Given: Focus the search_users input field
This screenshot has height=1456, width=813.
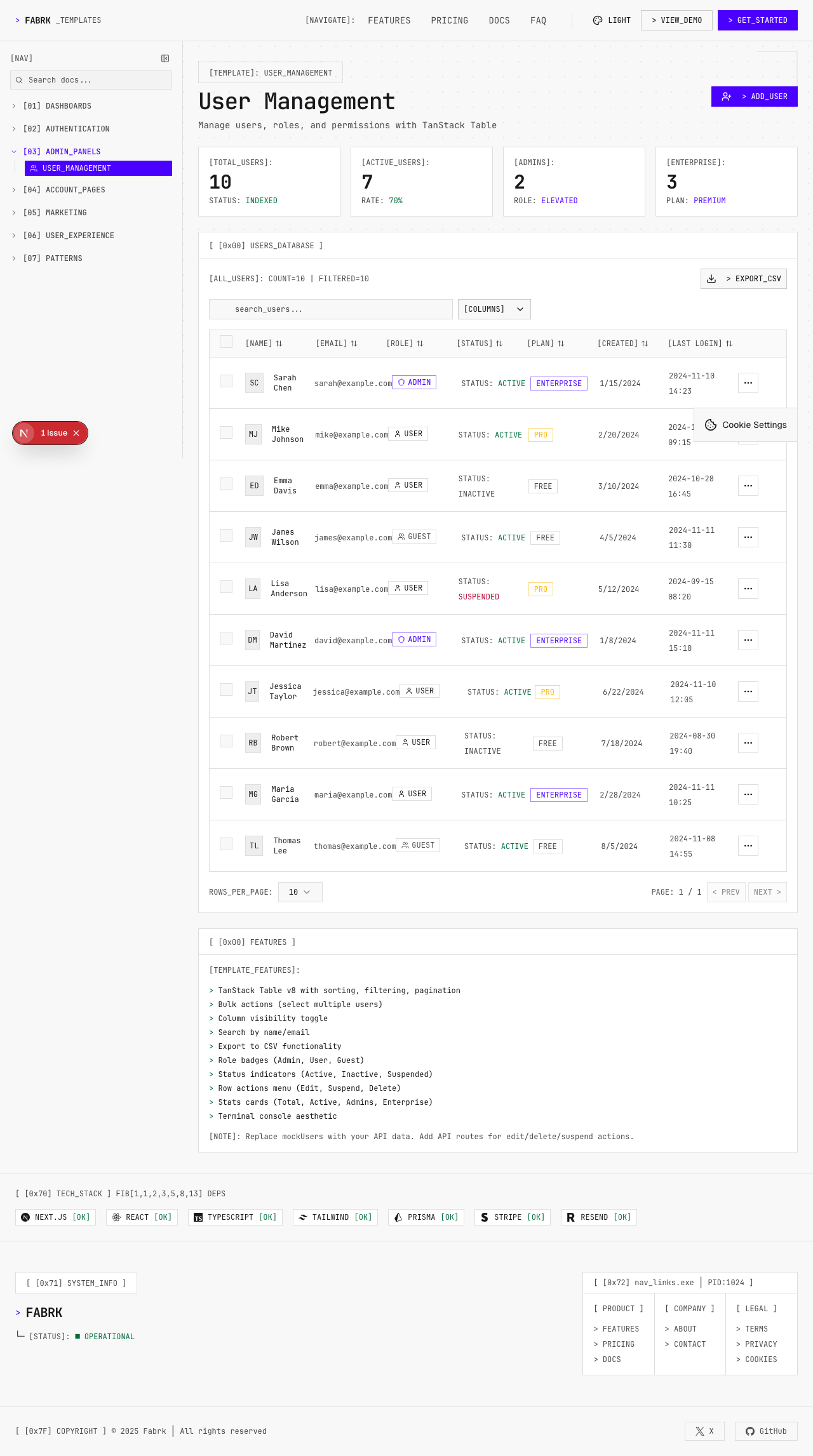Looking at the screenshot, I should pos(331,309).
